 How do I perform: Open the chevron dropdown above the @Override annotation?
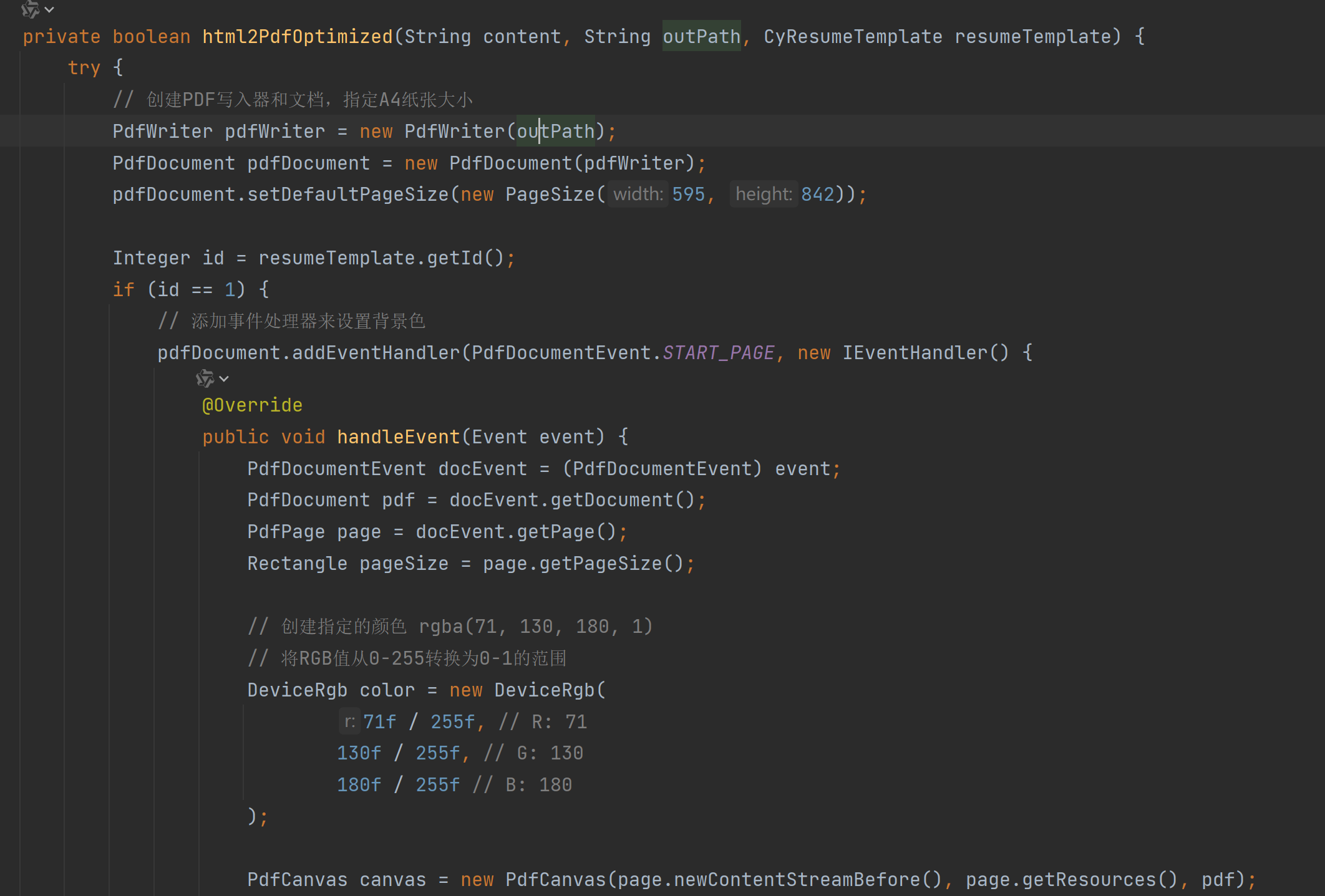click(225, 378)
